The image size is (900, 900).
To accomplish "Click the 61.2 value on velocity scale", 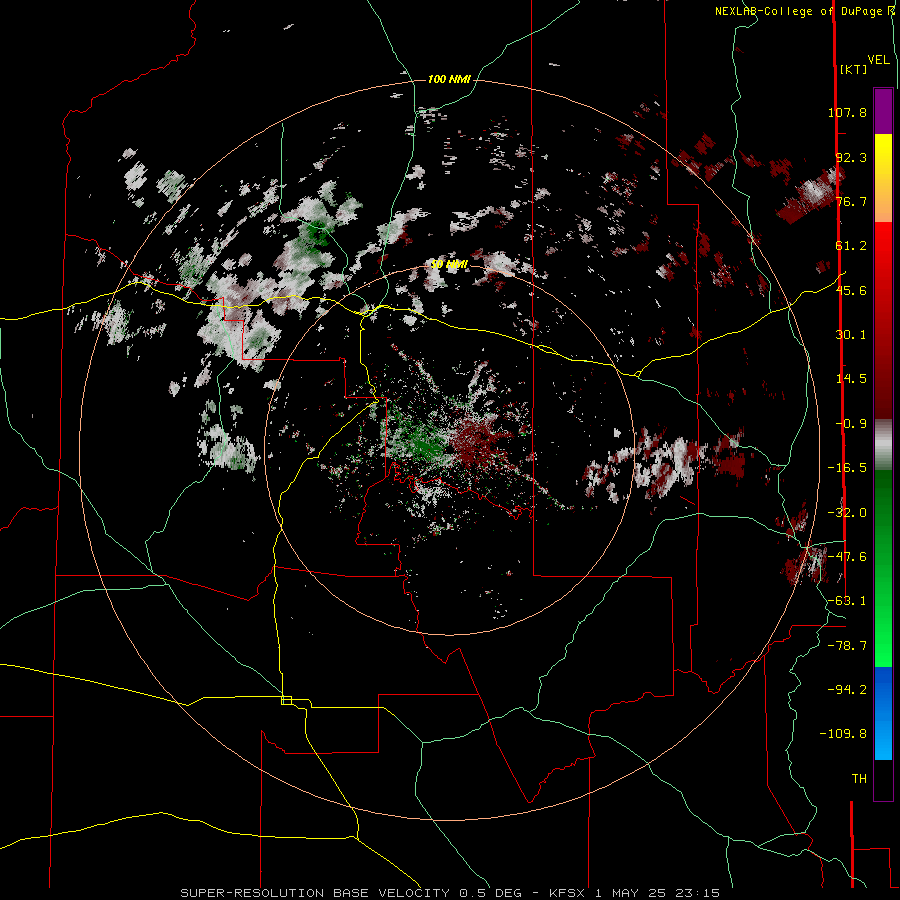I will (x=851, y=246).
